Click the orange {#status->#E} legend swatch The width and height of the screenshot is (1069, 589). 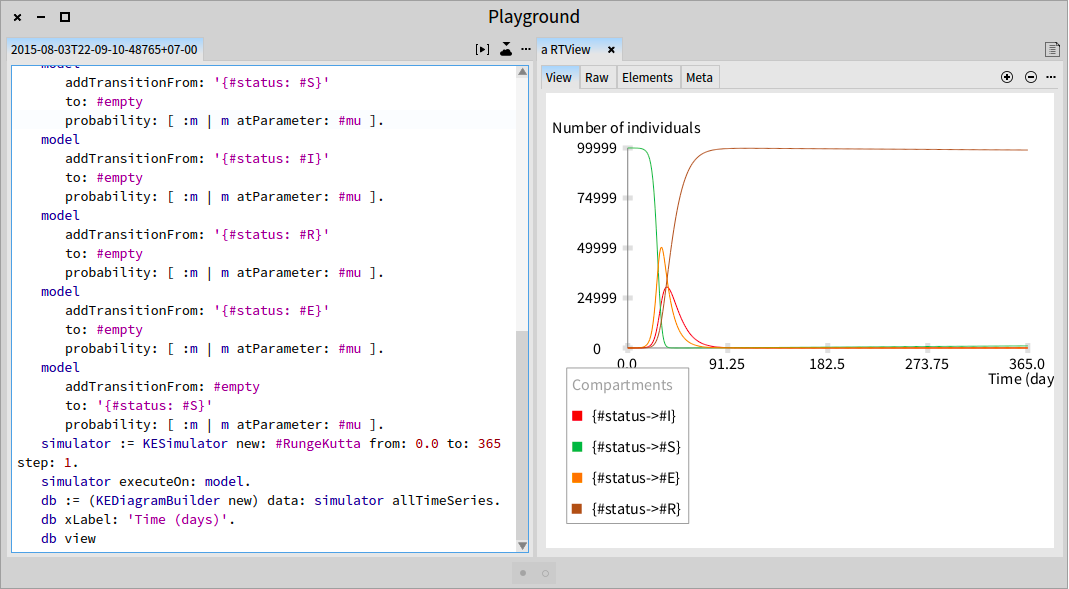pos(577,478)
